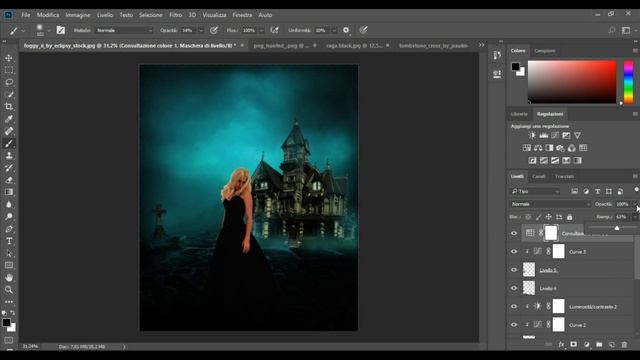Add a Photo Filter adjustment
Screen dimensions: 640x360
point(560,148)
